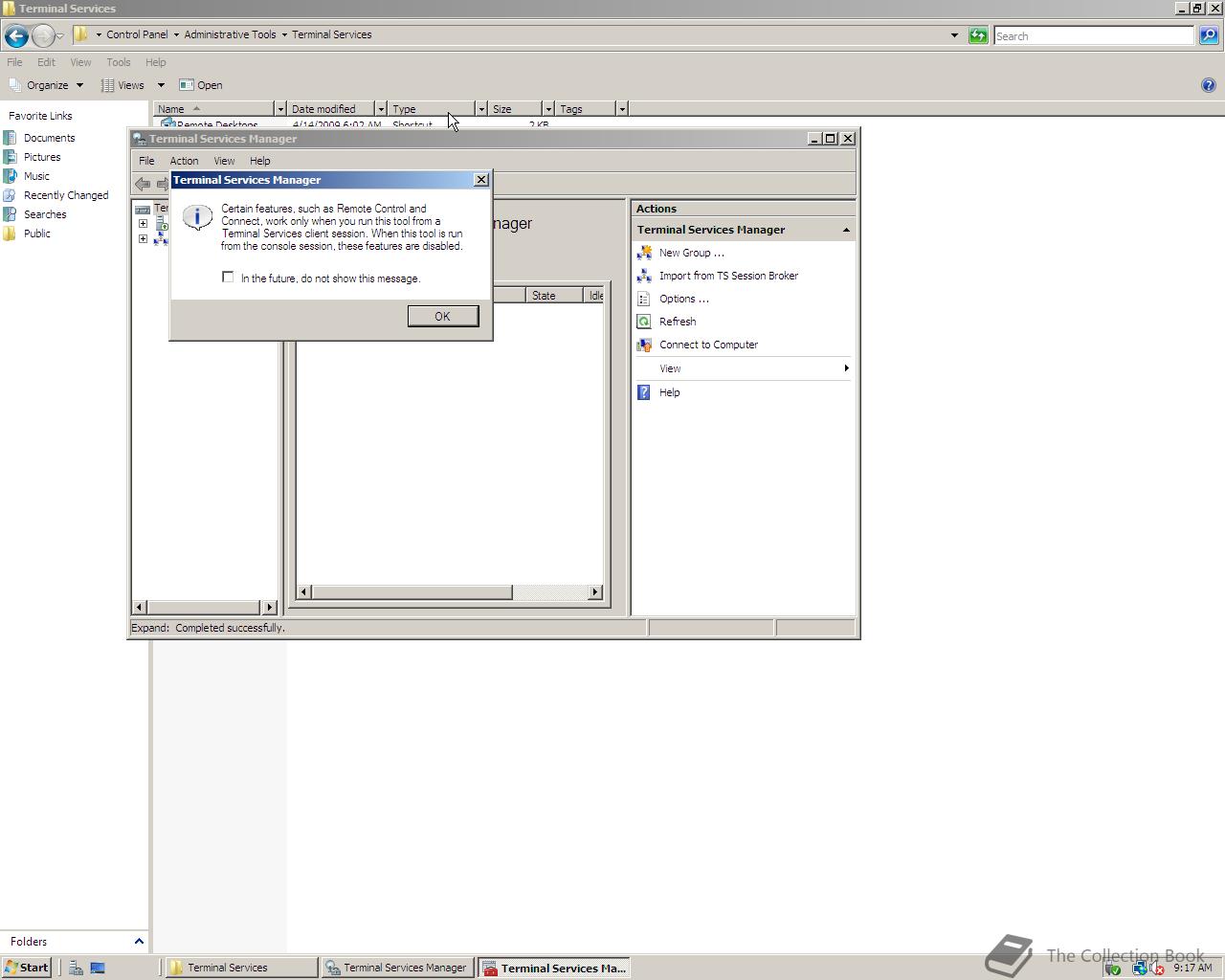Open the Name column filter dropdown
This screenshot has width=1225, height=980.
[x=280, y=109]
